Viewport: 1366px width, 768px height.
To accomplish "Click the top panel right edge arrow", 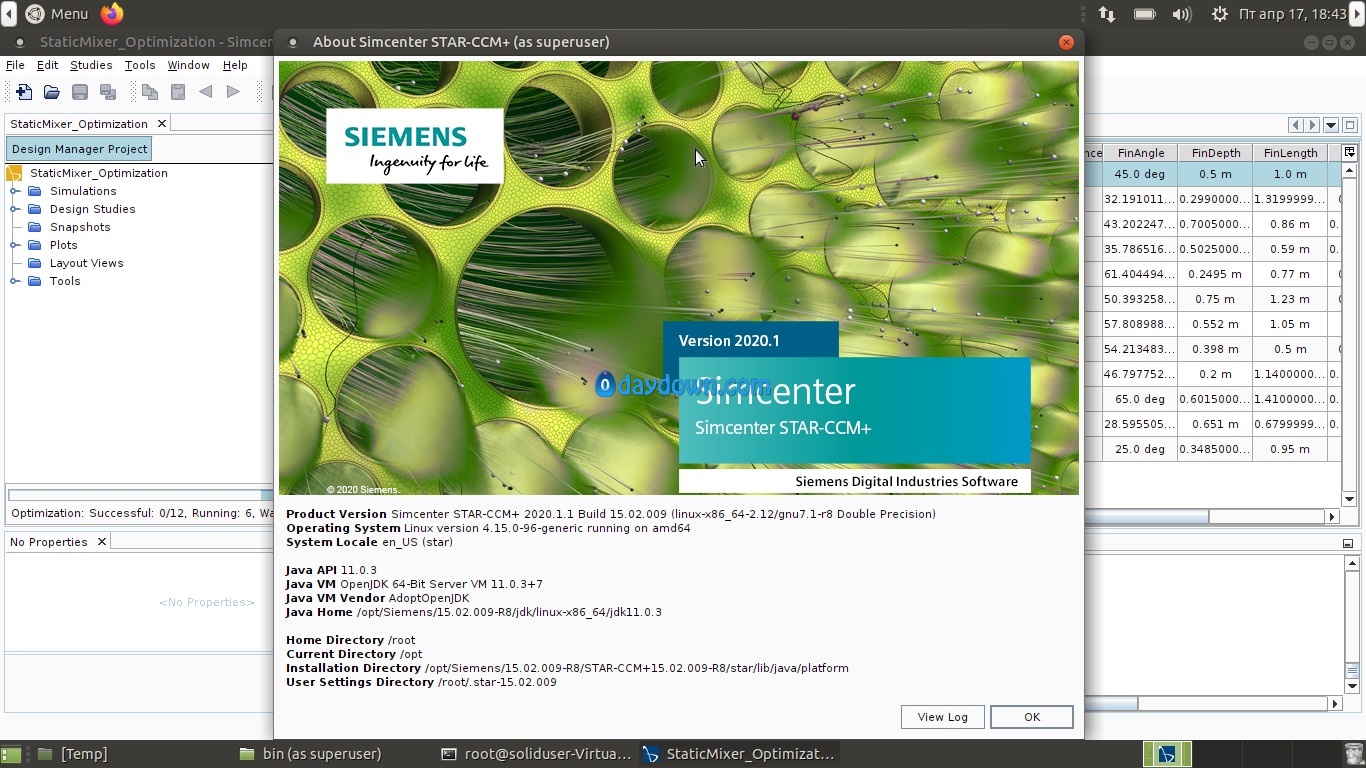I will tap(1357, 14).
